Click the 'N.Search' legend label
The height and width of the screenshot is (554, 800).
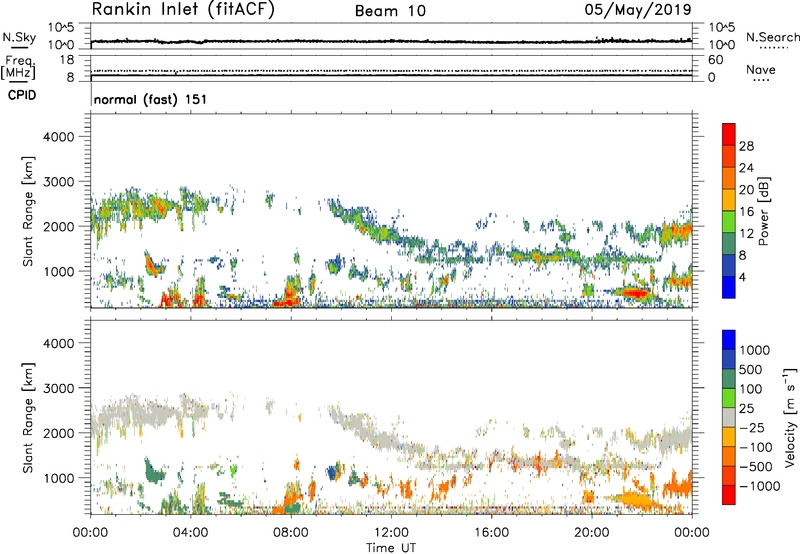point(773,37)
